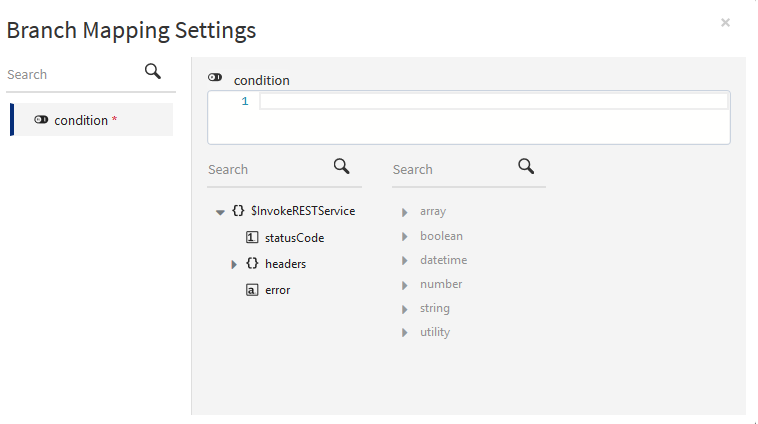Viewport: 758px width, 424px height.
Task: Click the functions search magnifier icon
Action: (x=526, y=166)
